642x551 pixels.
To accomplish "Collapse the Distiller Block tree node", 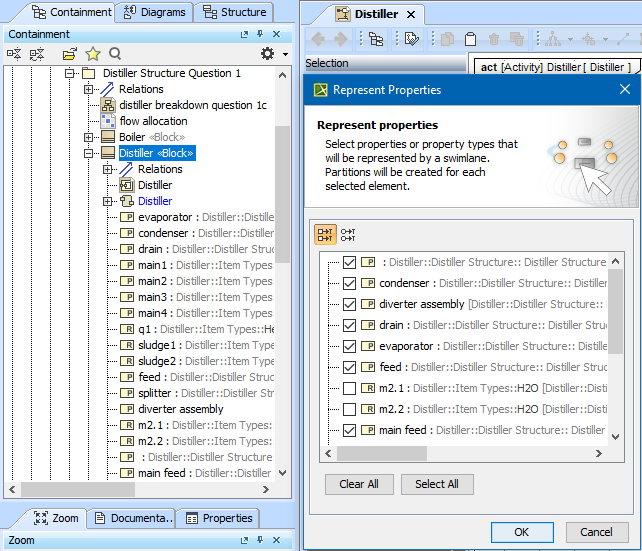I will [89, 153].
